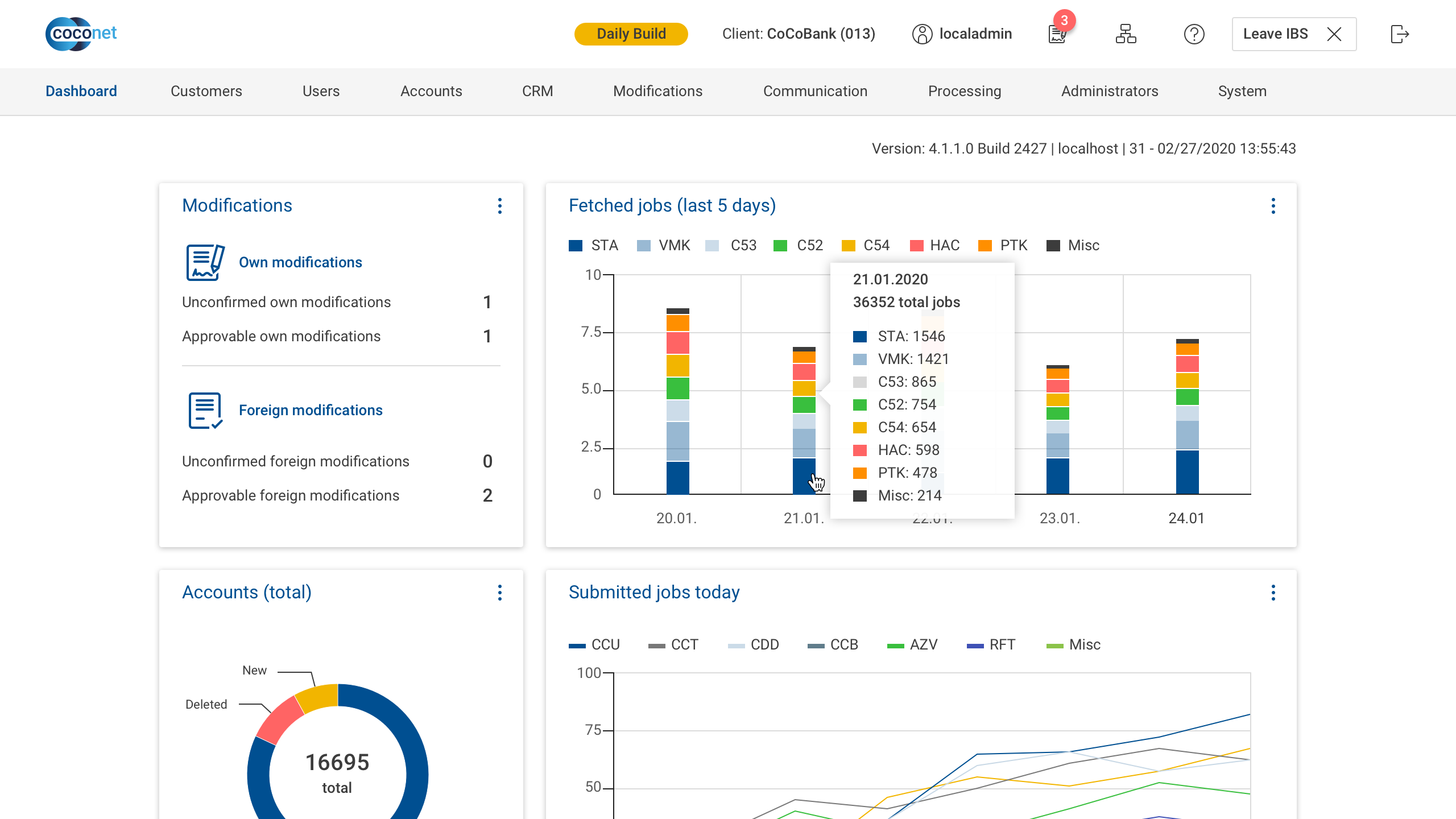1456x819 pixels.
Task: Open the Users menu
Action: coord(321,91)
